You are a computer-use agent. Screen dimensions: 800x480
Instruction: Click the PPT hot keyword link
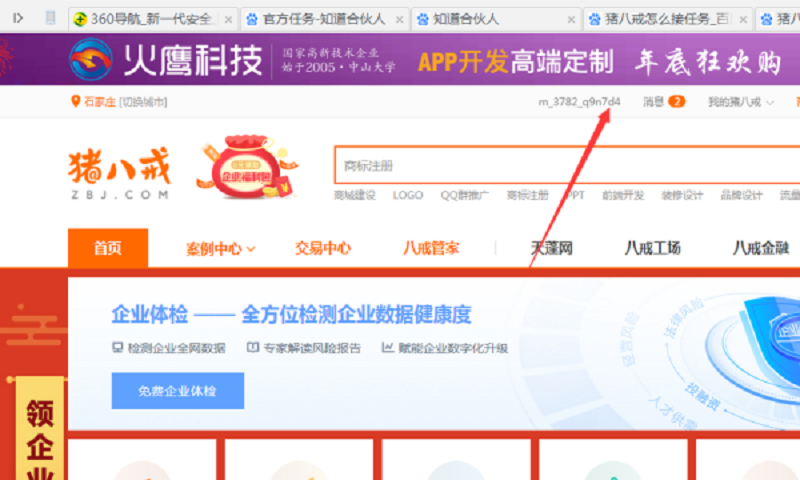[575, 195]
